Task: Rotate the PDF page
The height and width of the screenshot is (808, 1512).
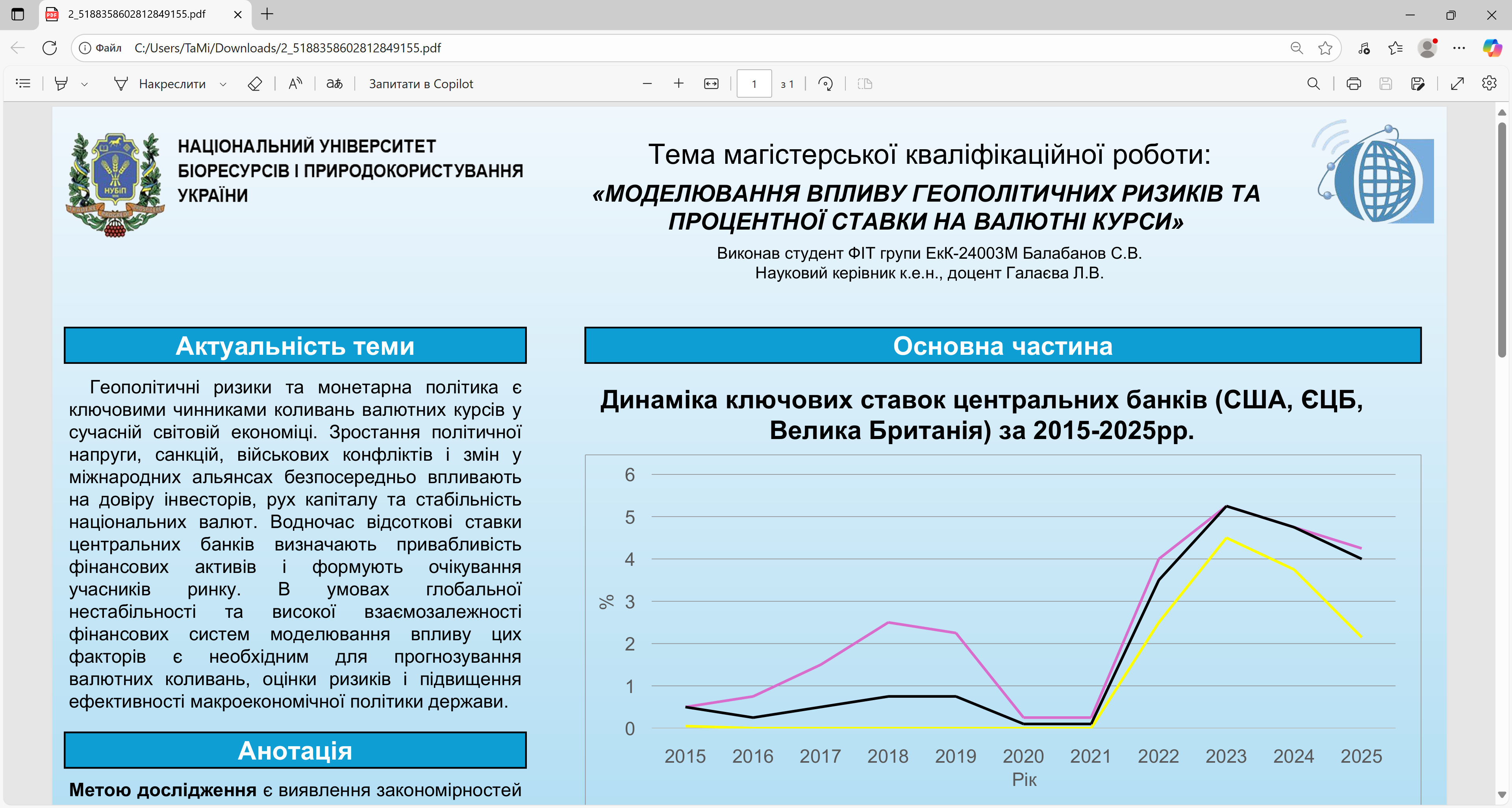Action: click(825, 84)
